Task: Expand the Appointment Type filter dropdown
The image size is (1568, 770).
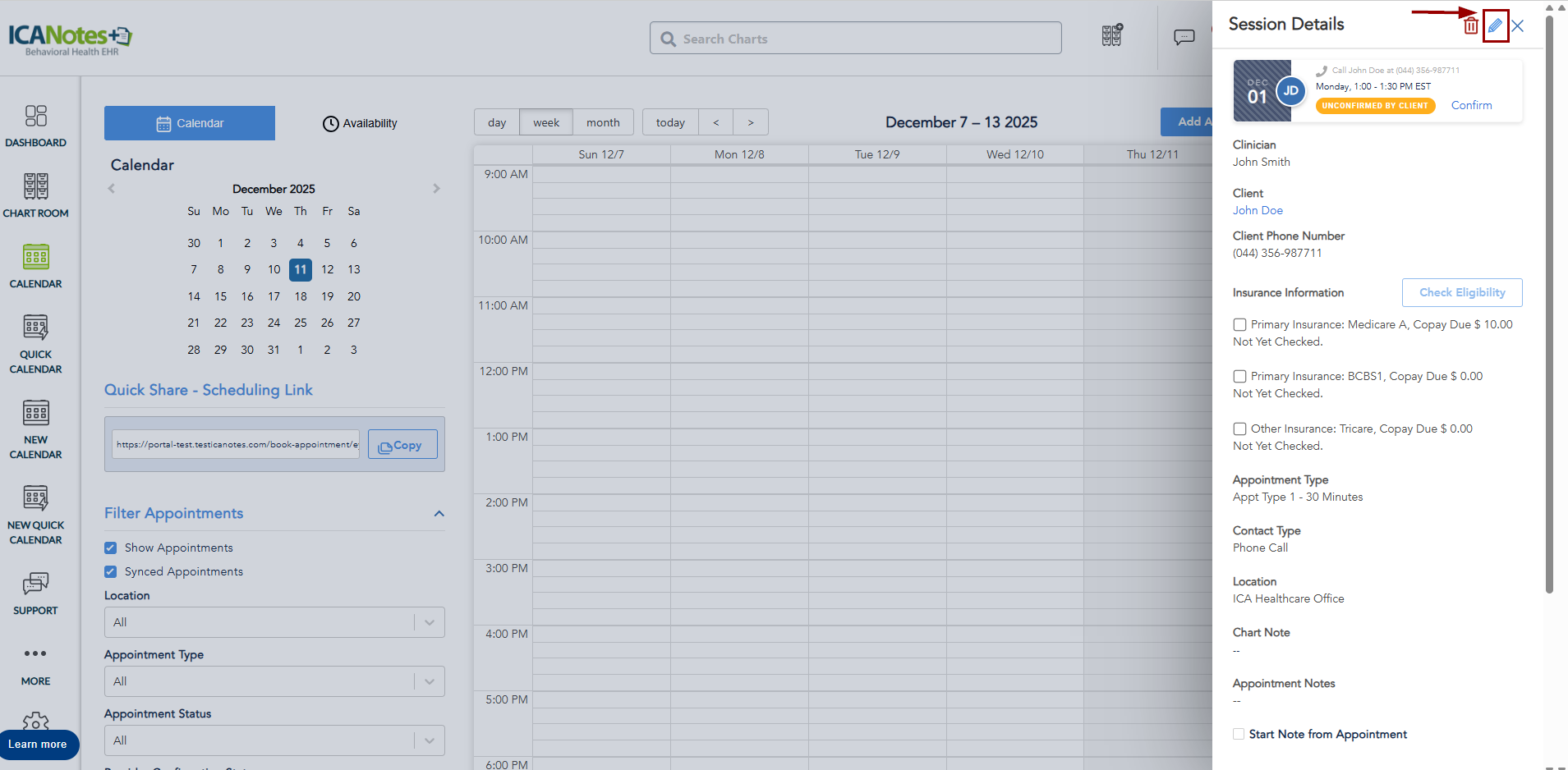Action: click(x=274, y=681)
